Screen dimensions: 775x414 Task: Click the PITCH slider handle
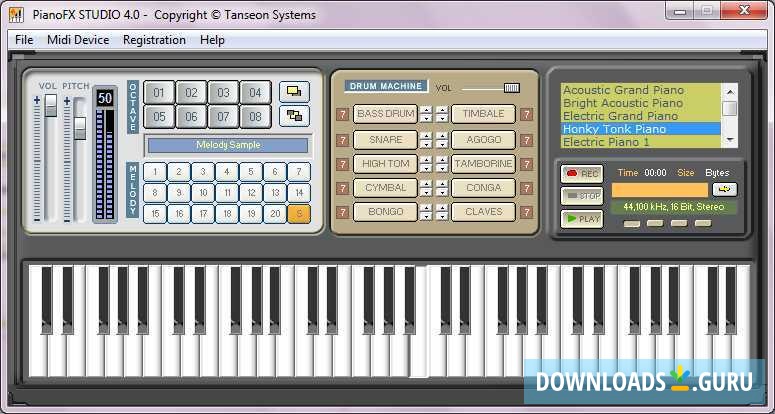[80, 128]
